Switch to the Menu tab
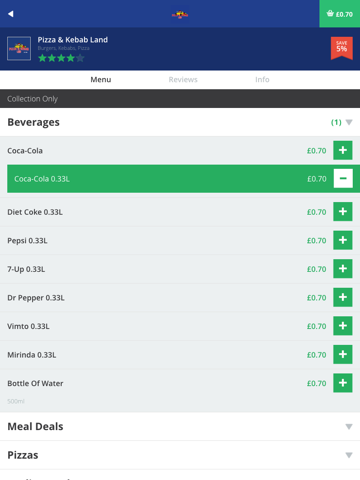Viewport: 360px width, 480px height. coord(101,80)
